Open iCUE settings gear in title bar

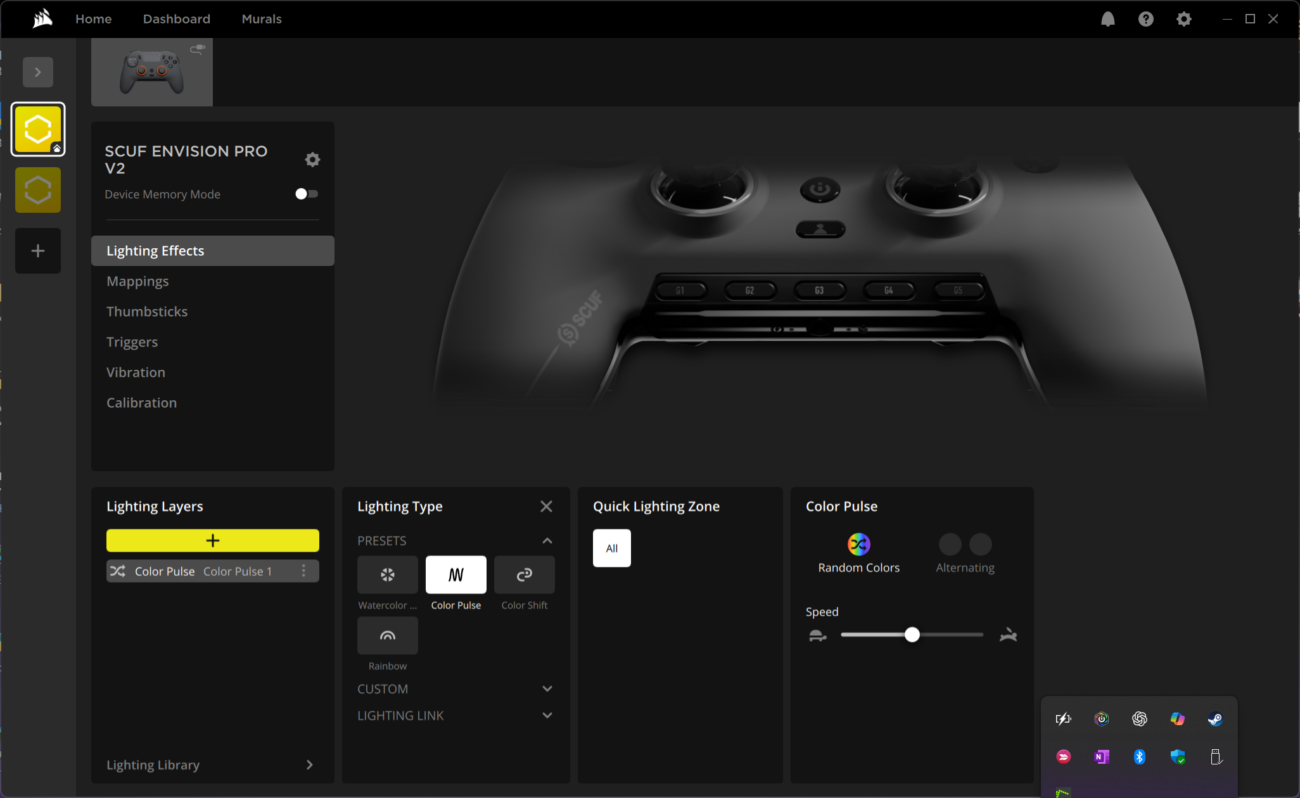point(1184,19)
